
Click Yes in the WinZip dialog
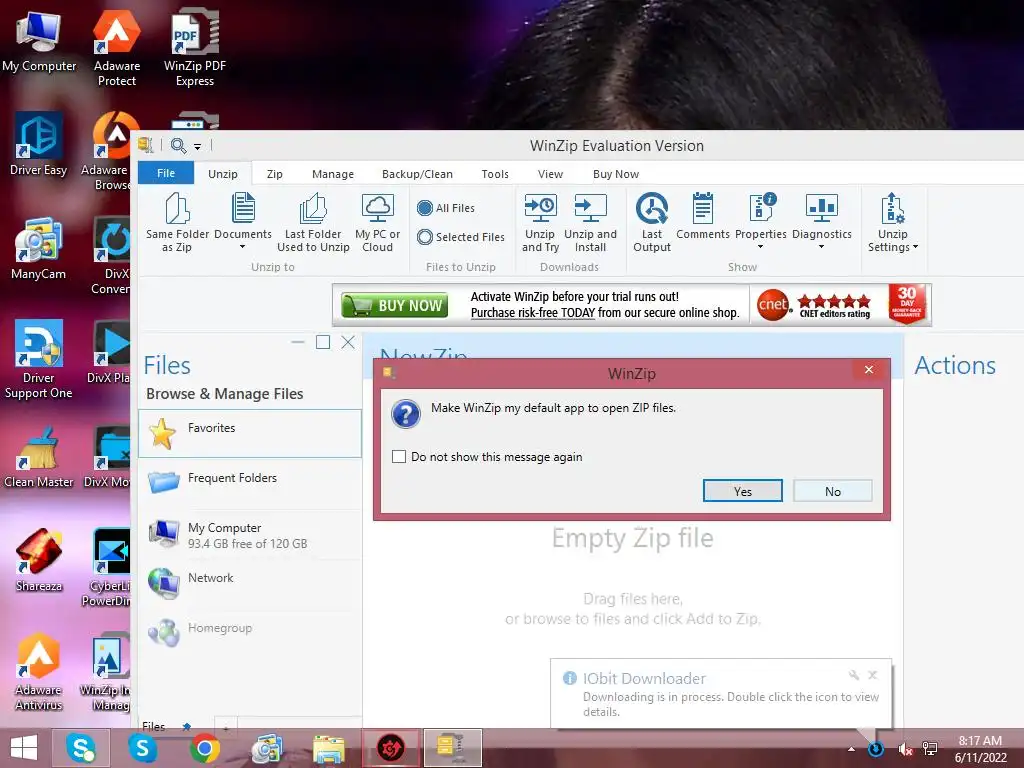[x=743, y=491]
